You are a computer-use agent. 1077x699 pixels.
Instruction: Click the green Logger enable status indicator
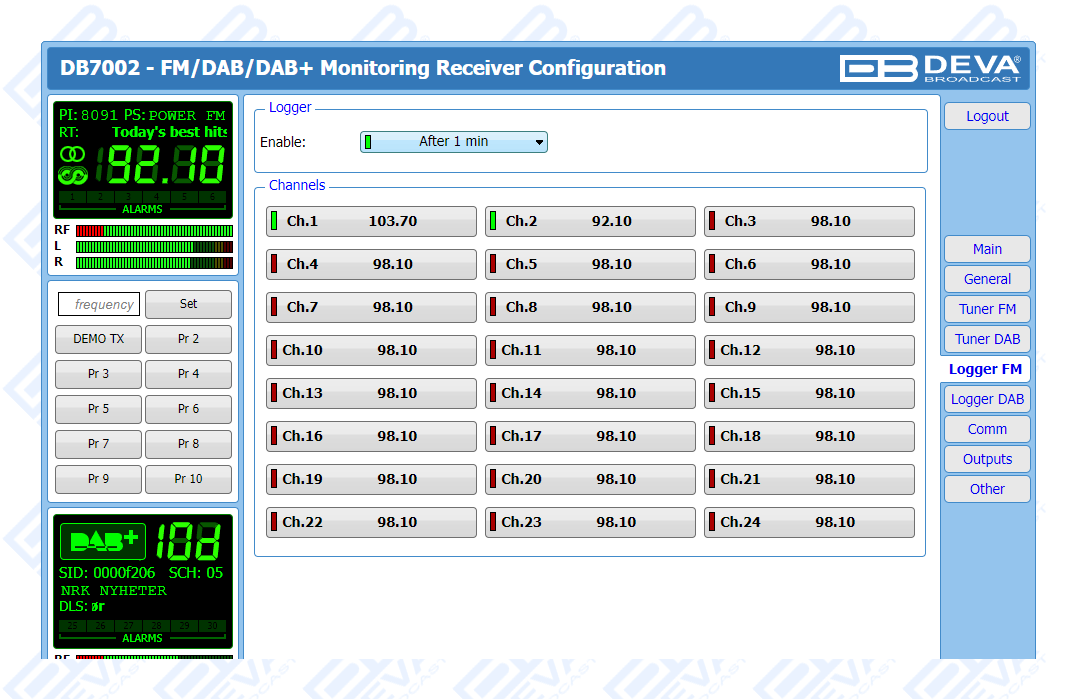tap(368, 142)
